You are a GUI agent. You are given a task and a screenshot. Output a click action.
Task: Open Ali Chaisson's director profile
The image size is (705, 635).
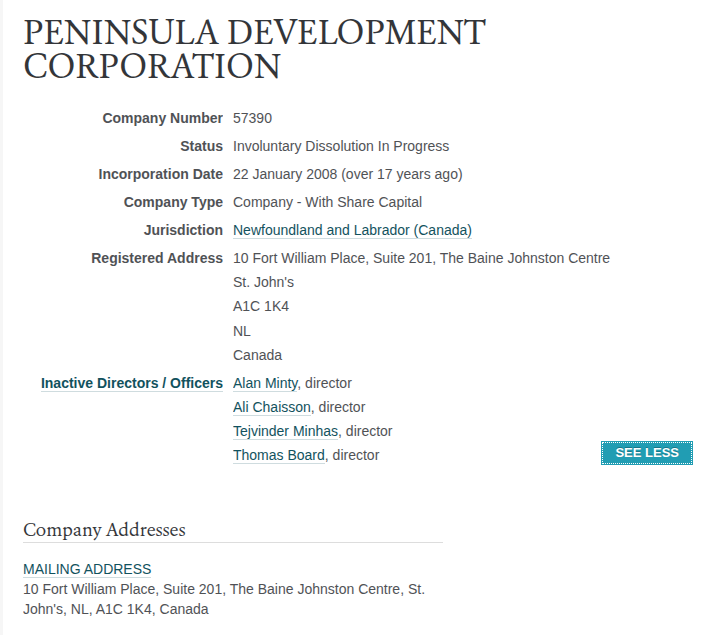[x=271, y=407]
